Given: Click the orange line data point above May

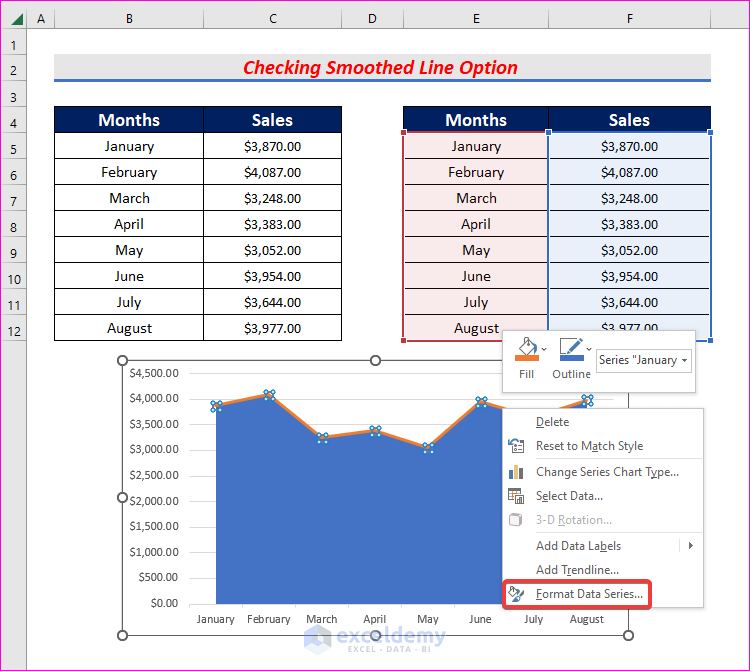Looking at the screenshot, I should pyautogui.click(x=428, y=448).
